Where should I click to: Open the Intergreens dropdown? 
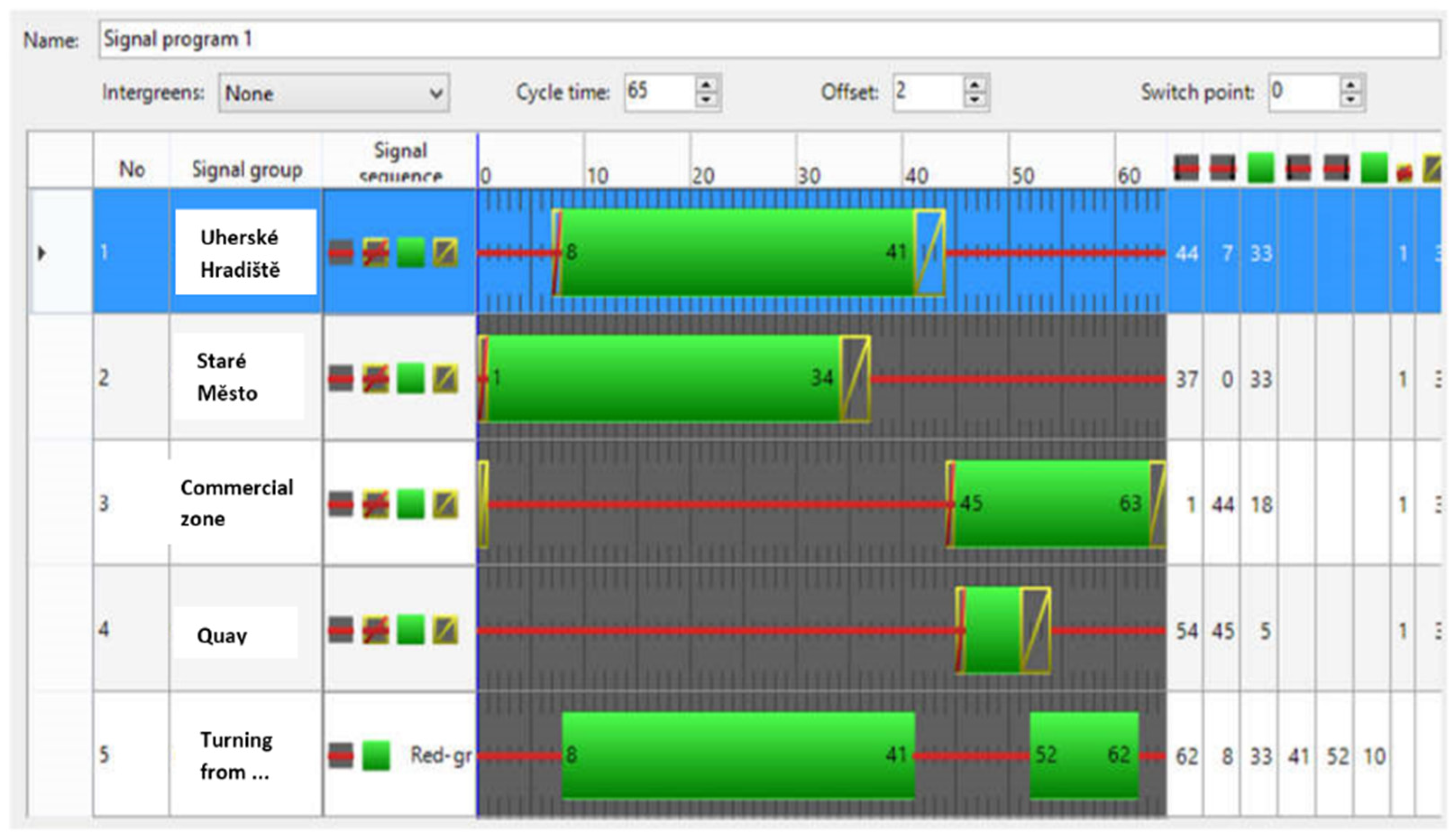pos(333,93)
